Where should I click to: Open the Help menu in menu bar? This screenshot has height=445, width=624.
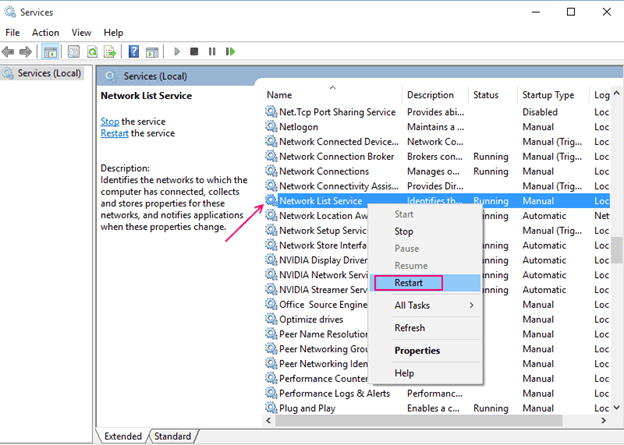point(113,33)
